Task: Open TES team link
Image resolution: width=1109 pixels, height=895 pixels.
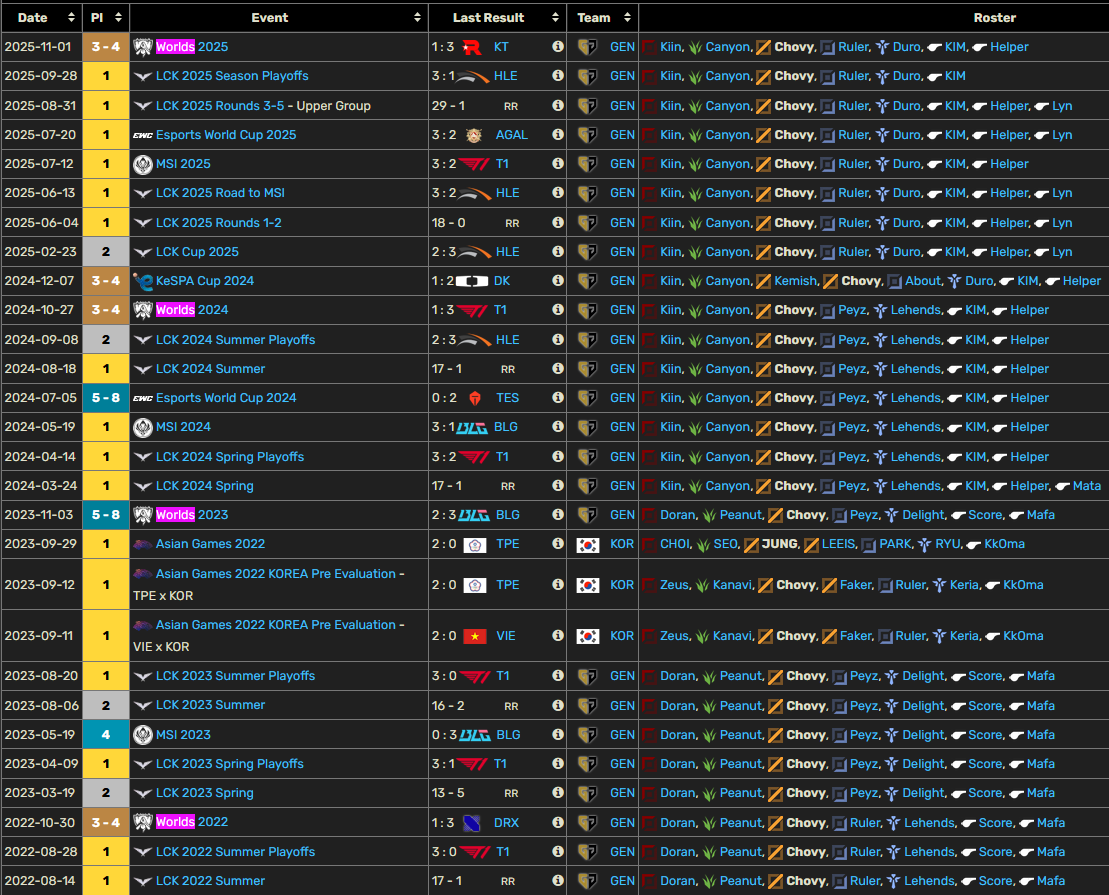Action: tap(507, 398)
